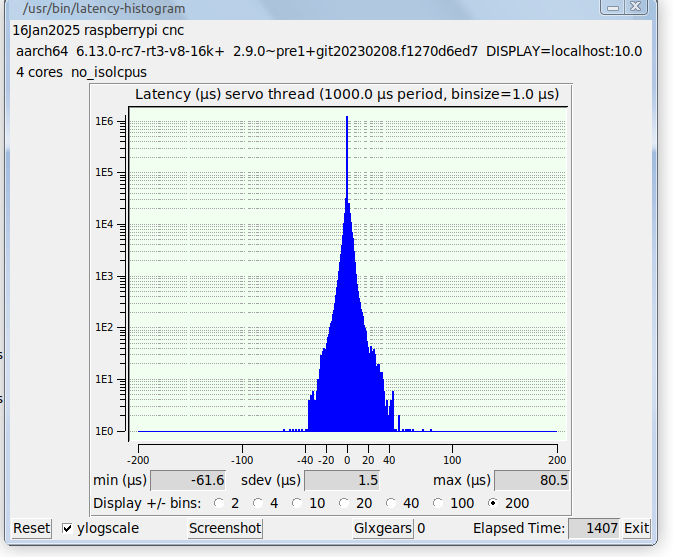Viewport: 684px width, 557px height.
Task: Click the window title /usr/bin/latency-histogram
Action: coord(104,8)
